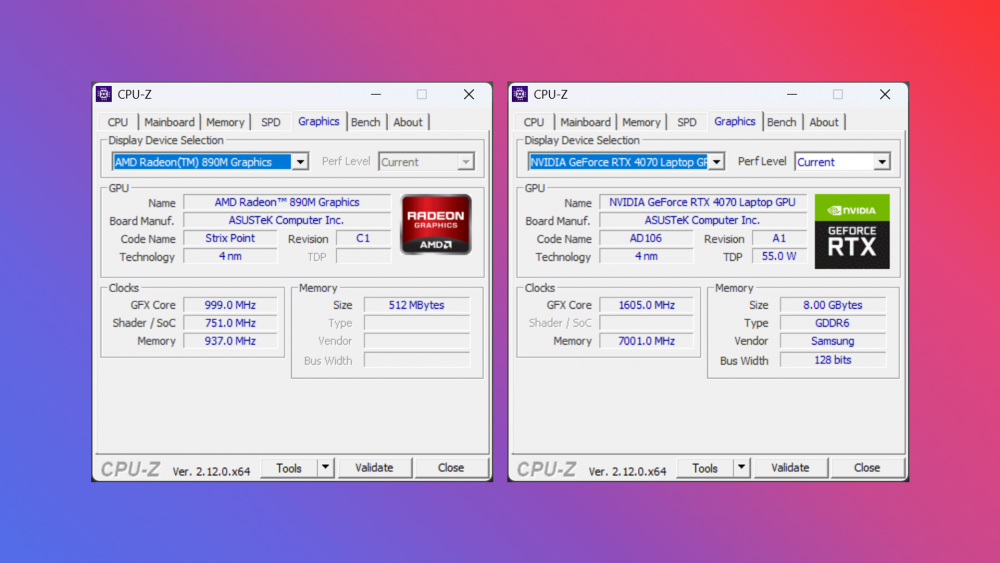Click the CPU-Z app icon in left window
Image resolution: width=1000 pixels, height=563 pixels.
coord(104,94)
